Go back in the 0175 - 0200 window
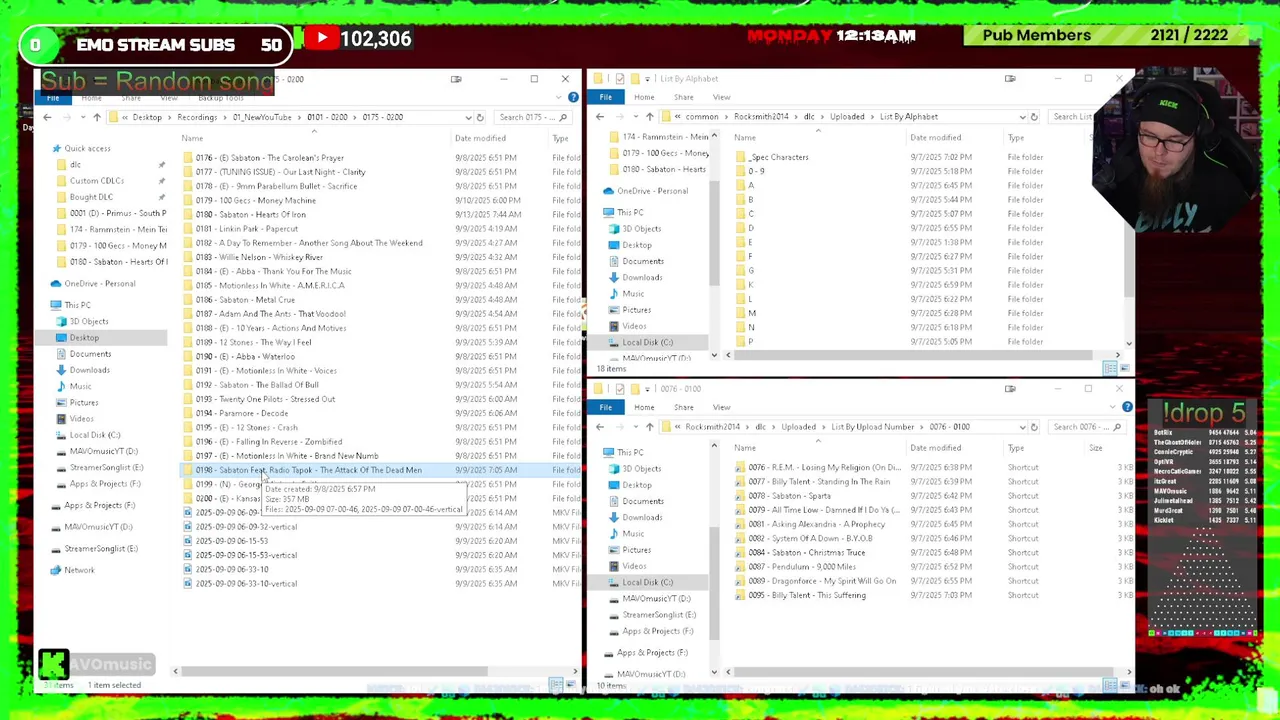1280x720 pixels. tap(47, 117)
